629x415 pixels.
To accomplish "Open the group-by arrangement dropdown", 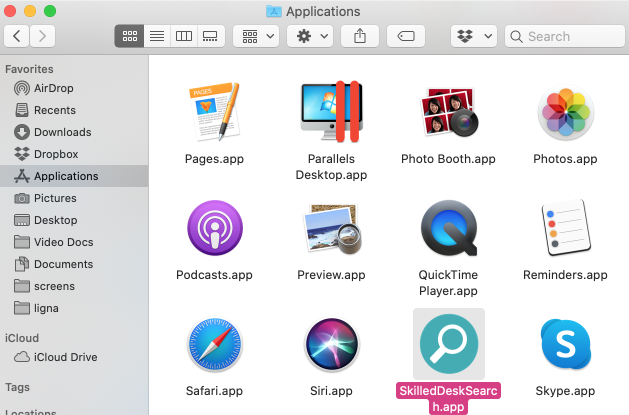I will [255, 36].
